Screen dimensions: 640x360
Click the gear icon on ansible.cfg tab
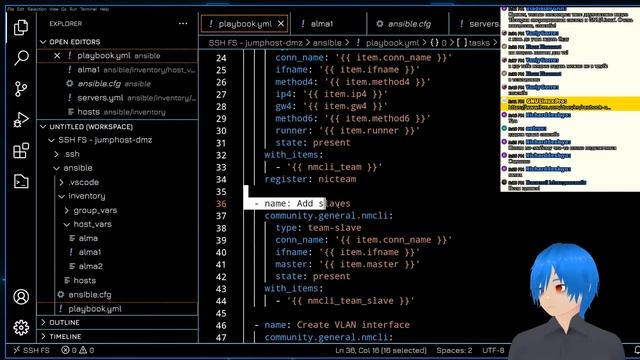tap(380, 24)
